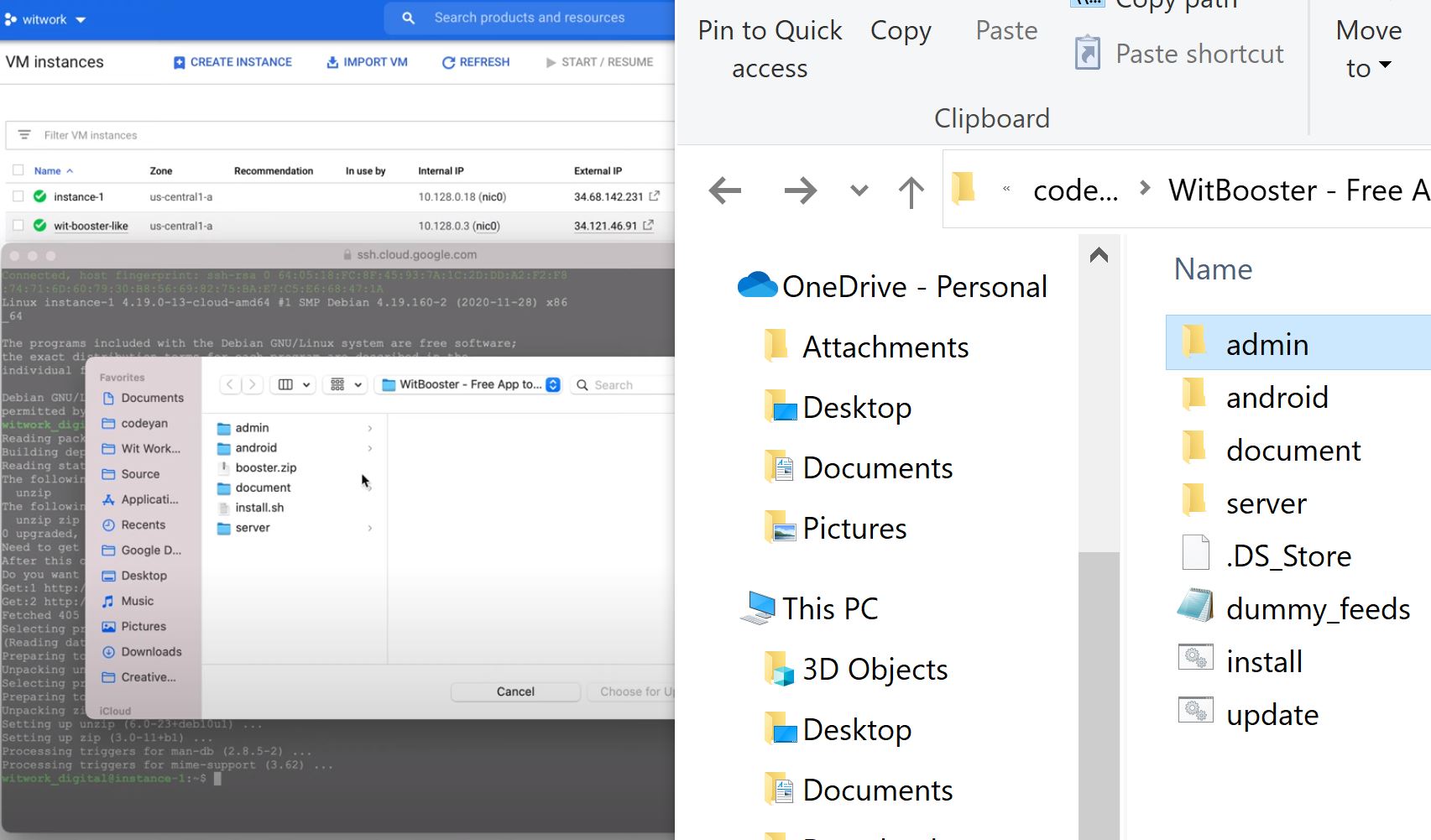Click the Zone column header

(161, 171)
